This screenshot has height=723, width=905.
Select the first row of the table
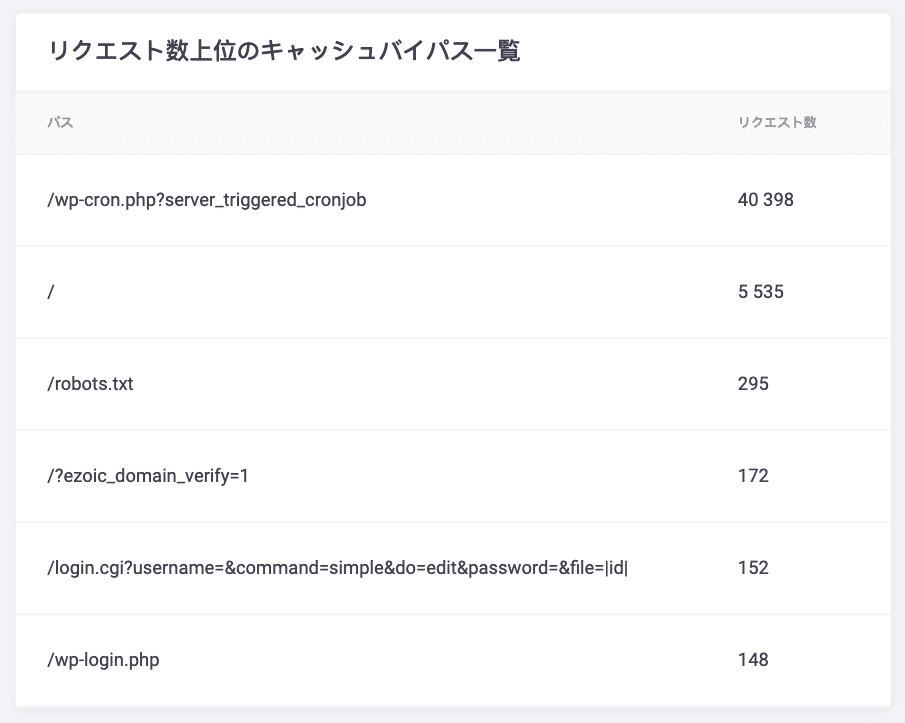point(452,200)
